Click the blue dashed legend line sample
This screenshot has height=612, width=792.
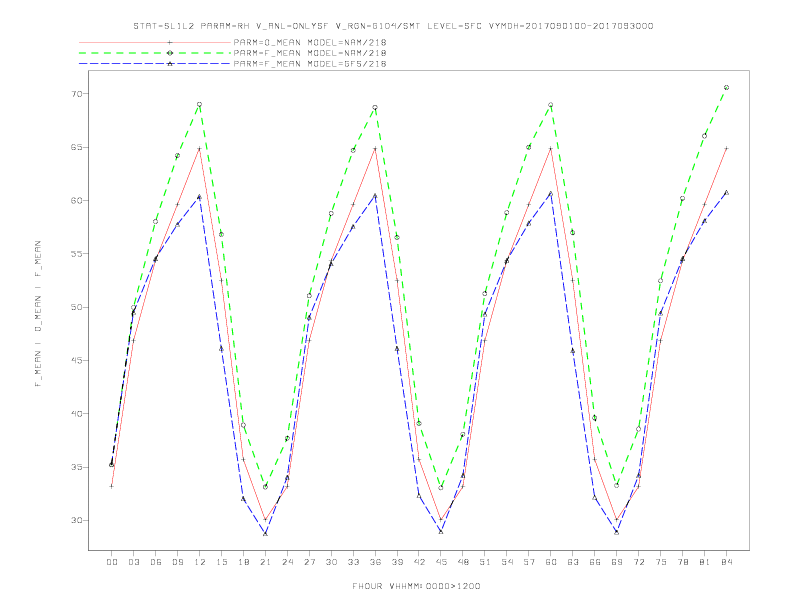point(155,64)
